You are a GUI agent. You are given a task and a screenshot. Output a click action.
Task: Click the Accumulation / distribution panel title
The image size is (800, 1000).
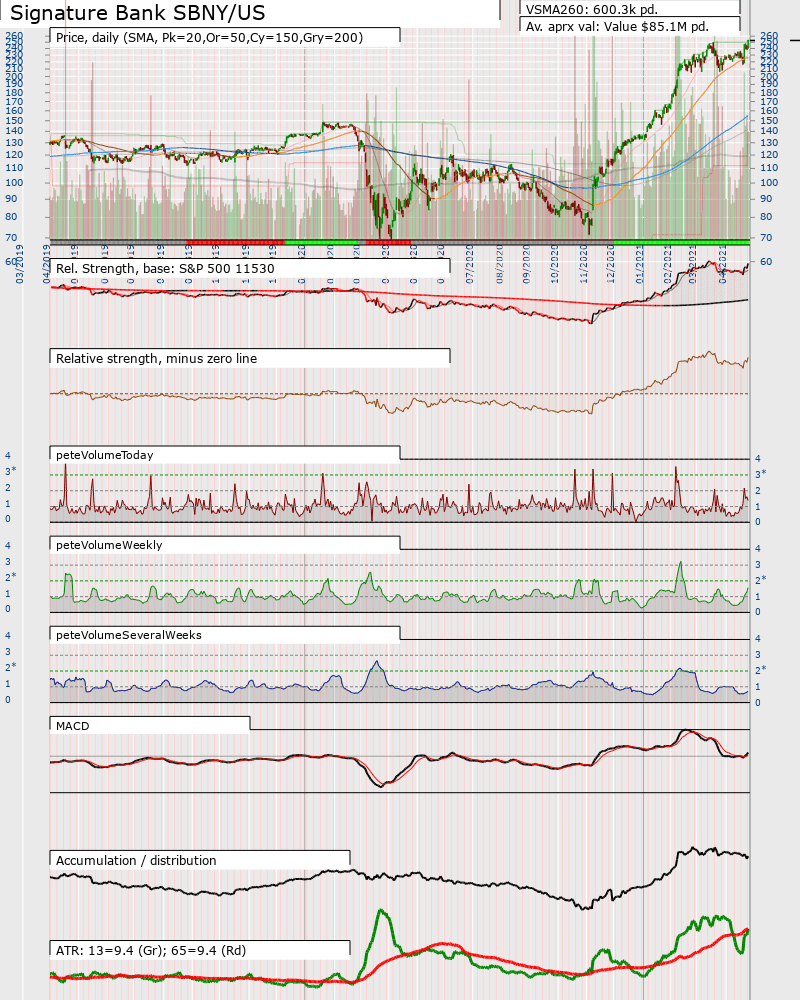click(136, 860)
